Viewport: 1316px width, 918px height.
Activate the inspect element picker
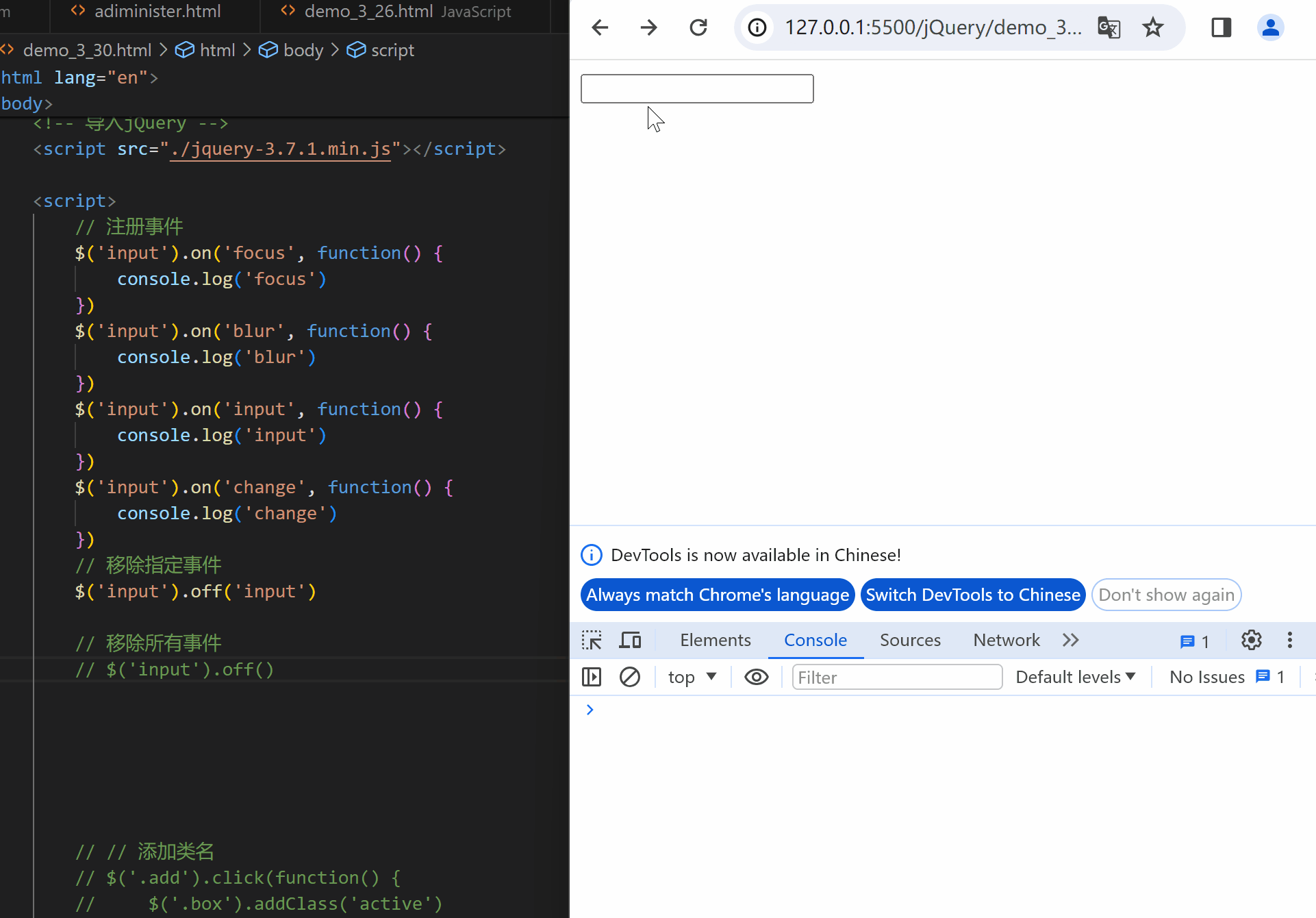point(592,640)
